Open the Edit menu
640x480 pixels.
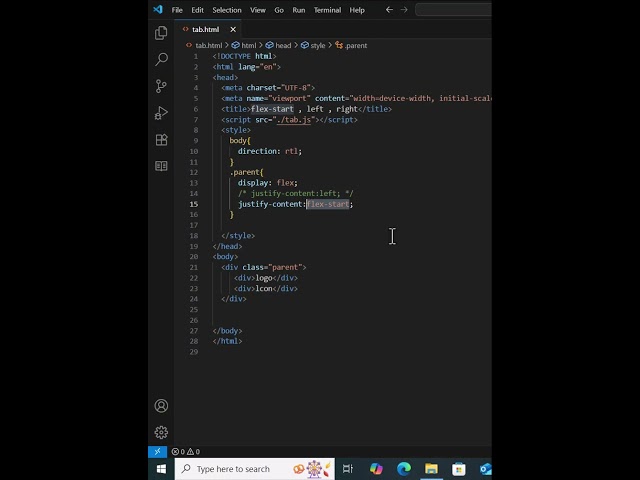pyautogui.click(x=198, y=10)
